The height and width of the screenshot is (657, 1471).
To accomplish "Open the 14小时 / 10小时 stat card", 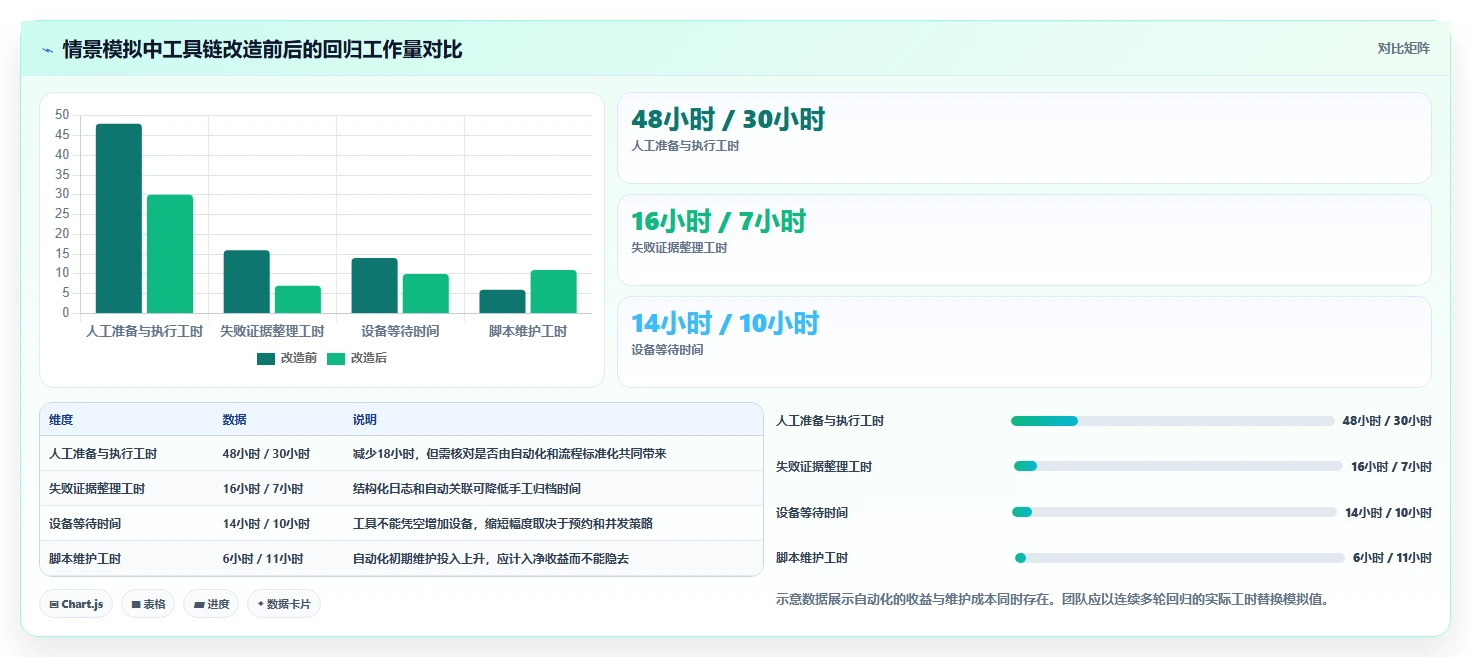I will (1024, 342).
